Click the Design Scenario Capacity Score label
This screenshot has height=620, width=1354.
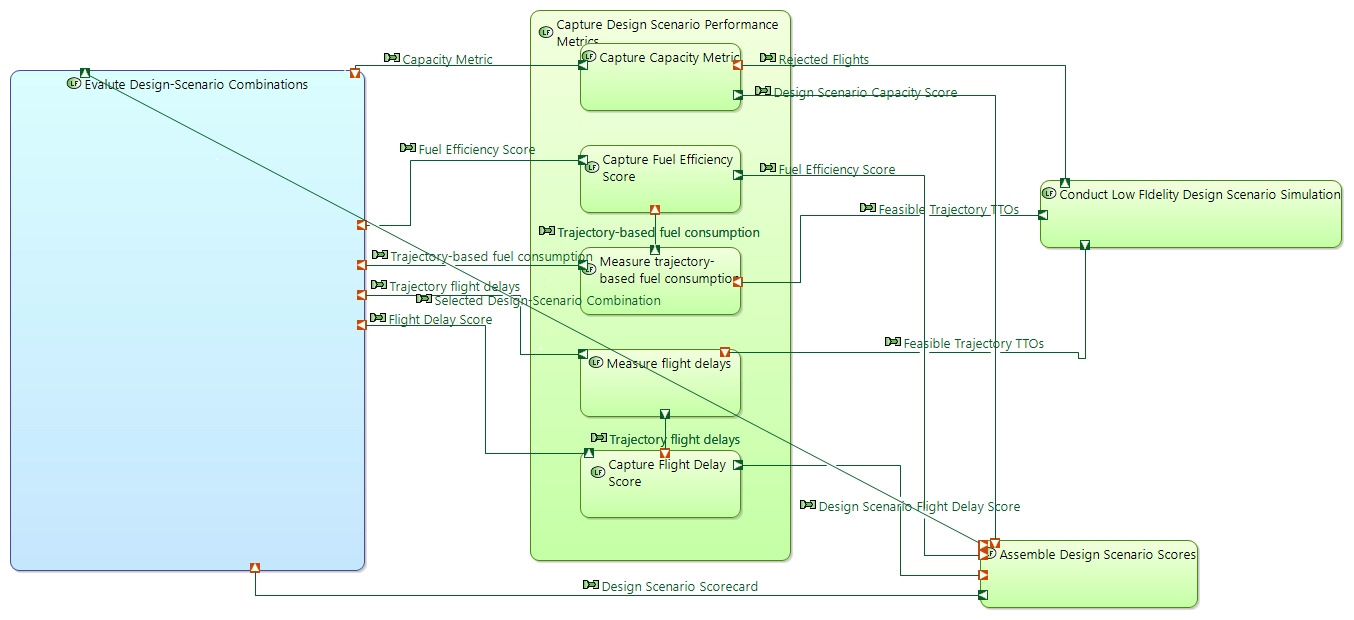tap(866, 92)
